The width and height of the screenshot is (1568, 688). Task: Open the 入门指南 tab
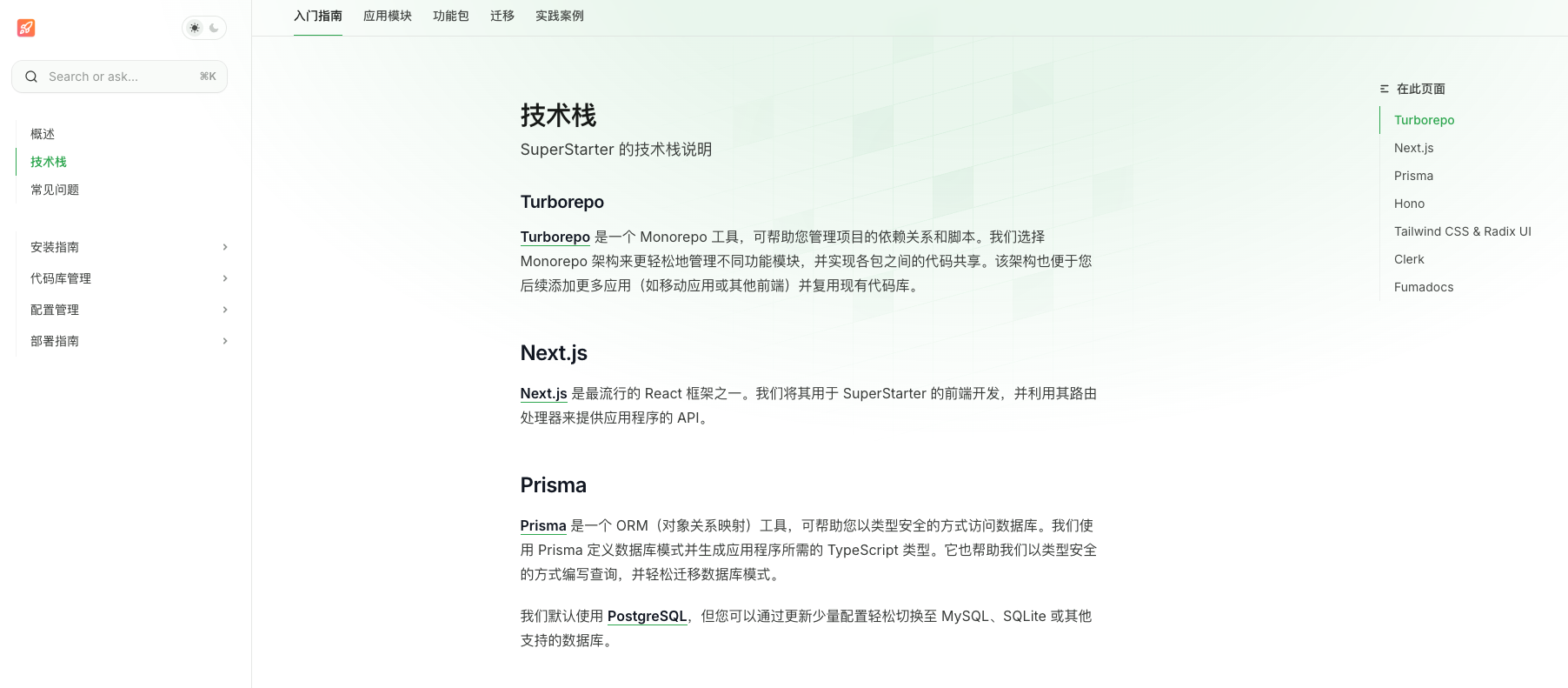pos(318,16)
